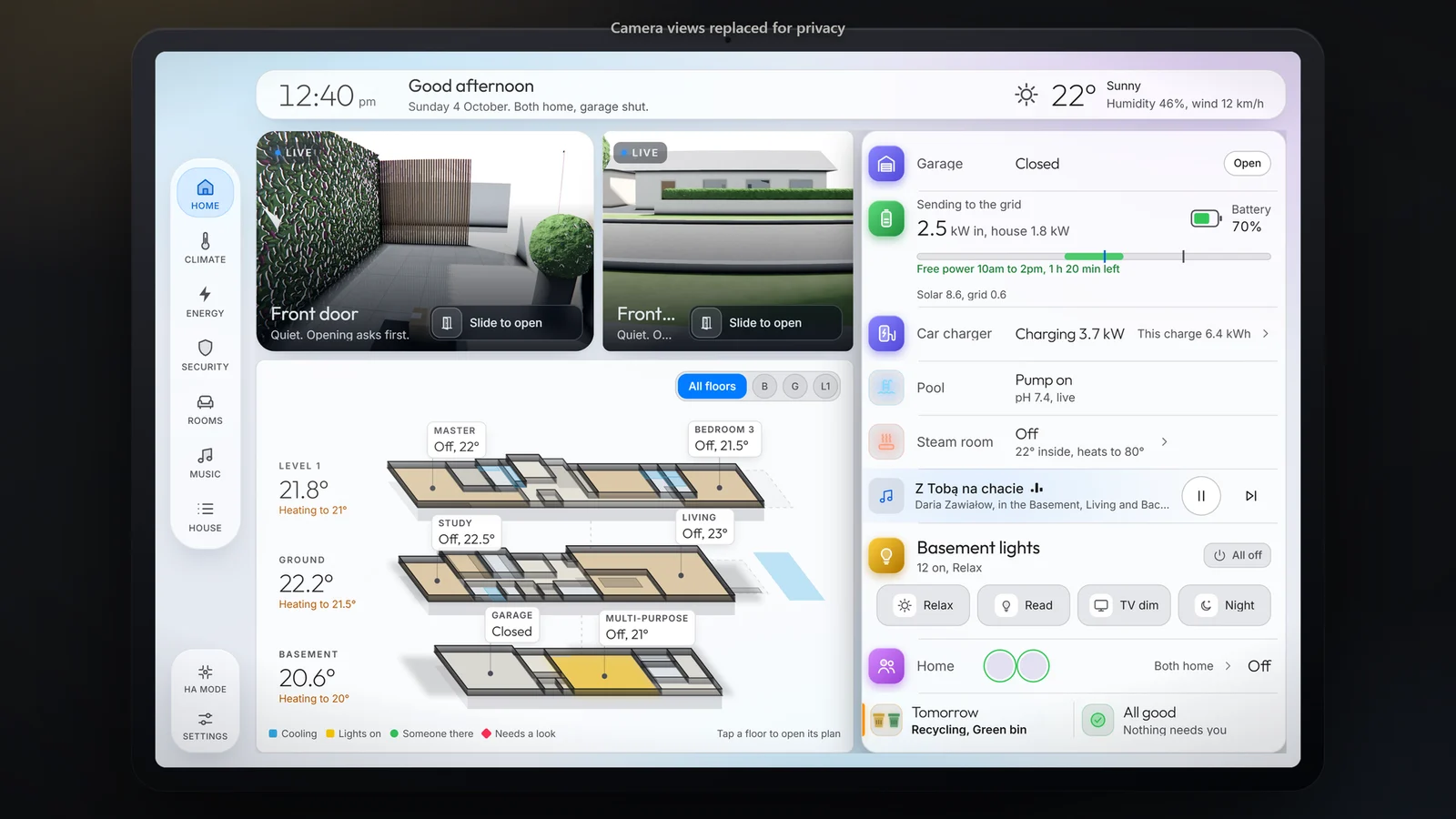
Task: Click the Living room label on the floor plan
Action: pyautogui.click(x=704, y=526)
